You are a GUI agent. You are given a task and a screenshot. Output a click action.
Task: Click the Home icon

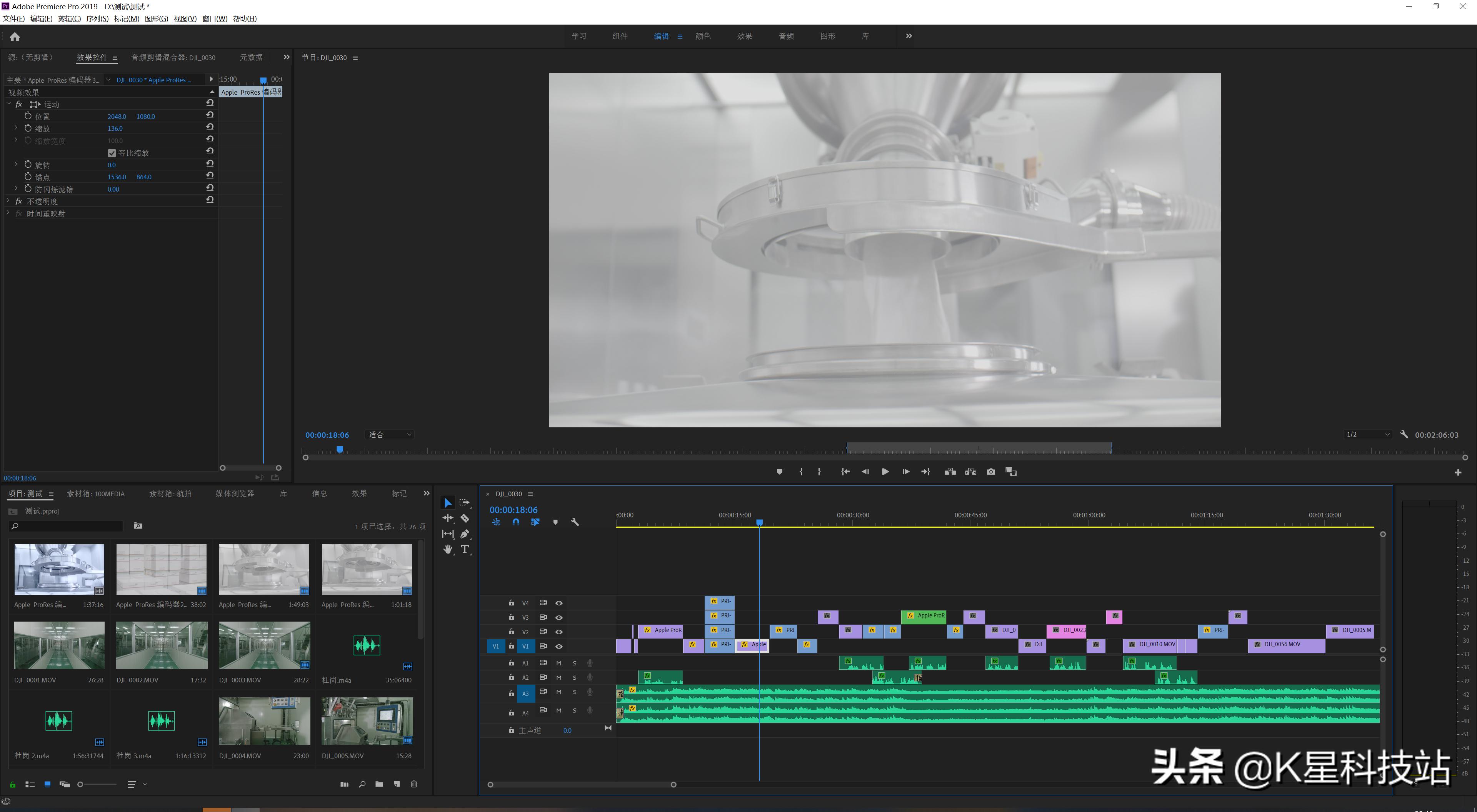(15, 37)
